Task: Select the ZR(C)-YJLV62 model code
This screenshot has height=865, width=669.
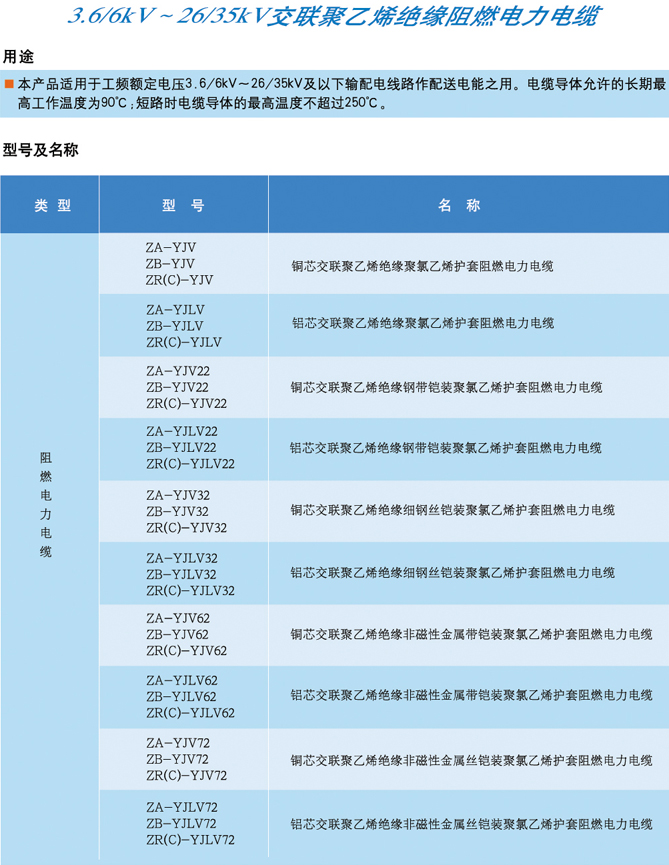Action: click(190, 713)
